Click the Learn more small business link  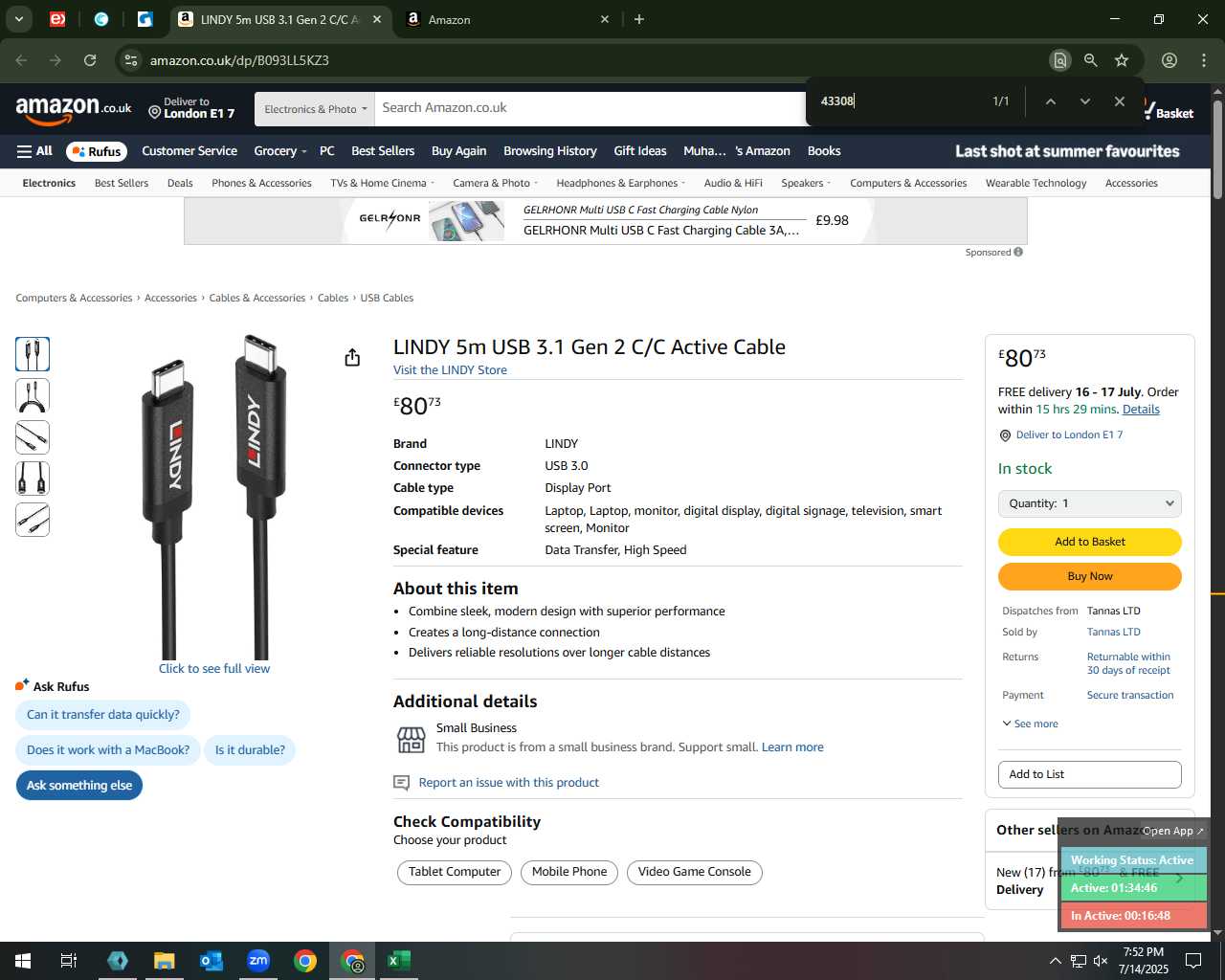tap(792, 747)
